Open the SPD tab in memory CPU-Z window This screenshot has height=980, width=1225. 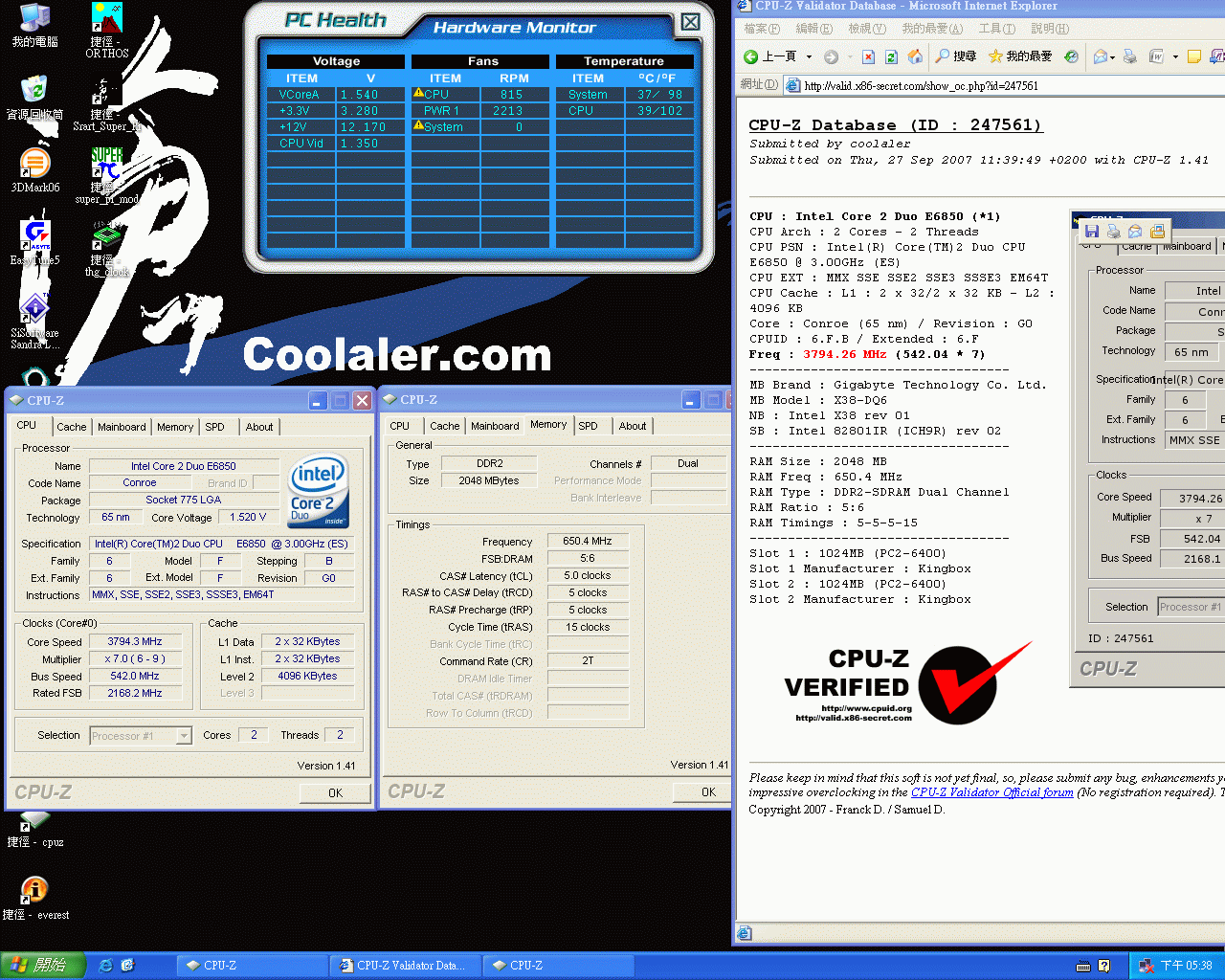point(588,426)
